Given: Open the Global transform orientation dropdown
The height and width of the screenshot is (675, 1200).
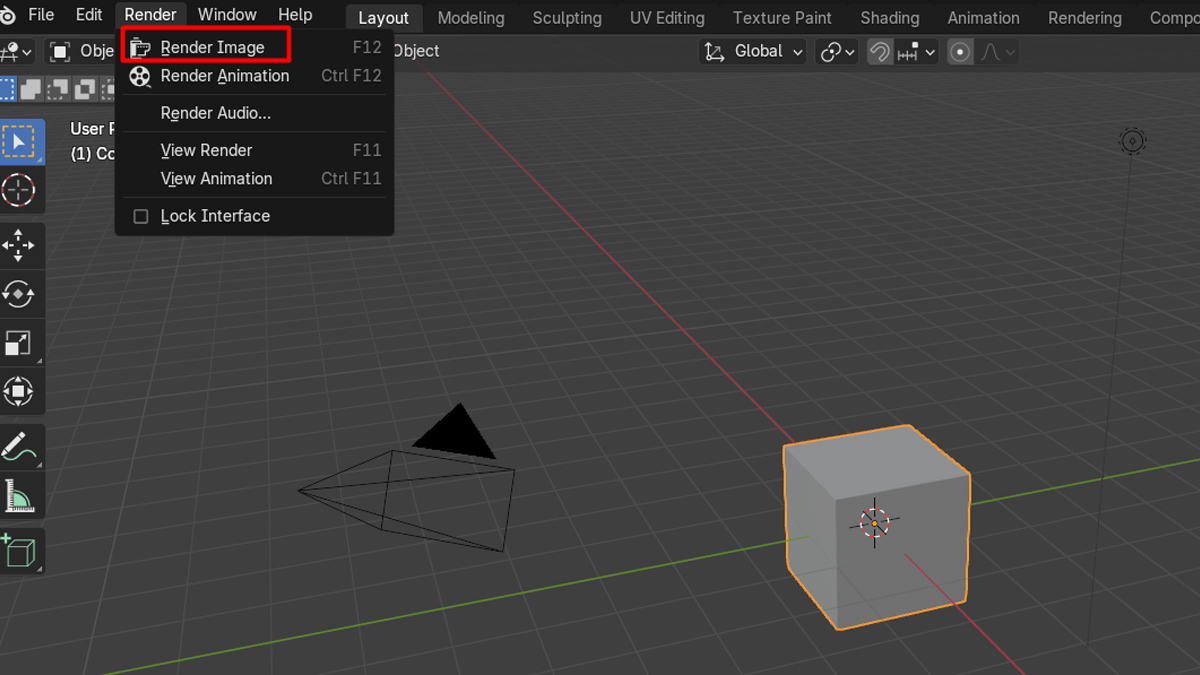Looking at the screenshot, I should click(753, 52).
